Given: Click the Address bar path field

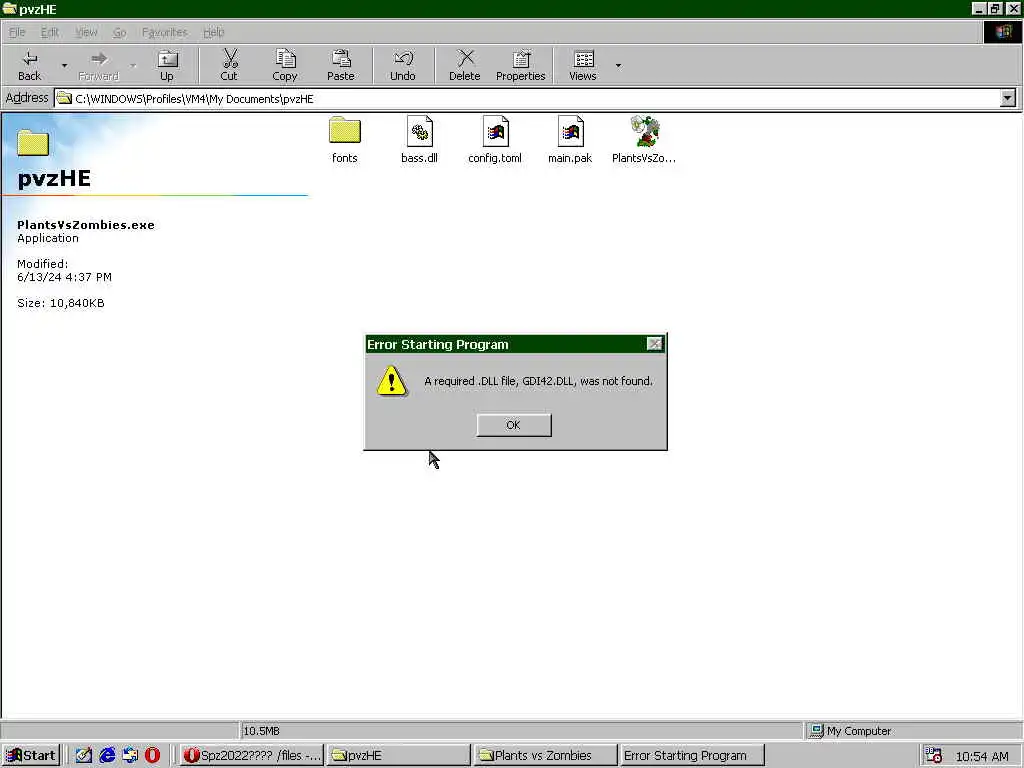Looking at the screenshot, I should point(527,99).
